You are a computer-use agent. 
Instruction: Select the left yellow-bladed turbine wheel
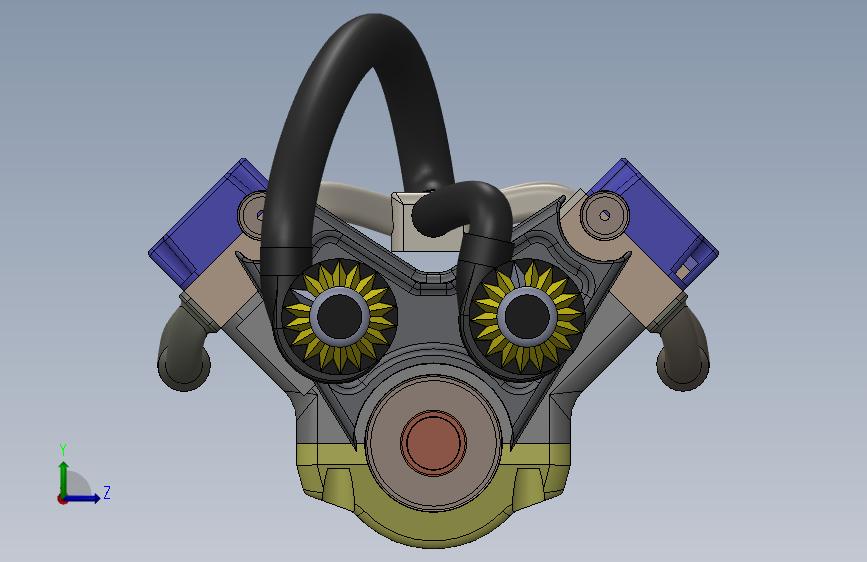(x=339, y=315)
